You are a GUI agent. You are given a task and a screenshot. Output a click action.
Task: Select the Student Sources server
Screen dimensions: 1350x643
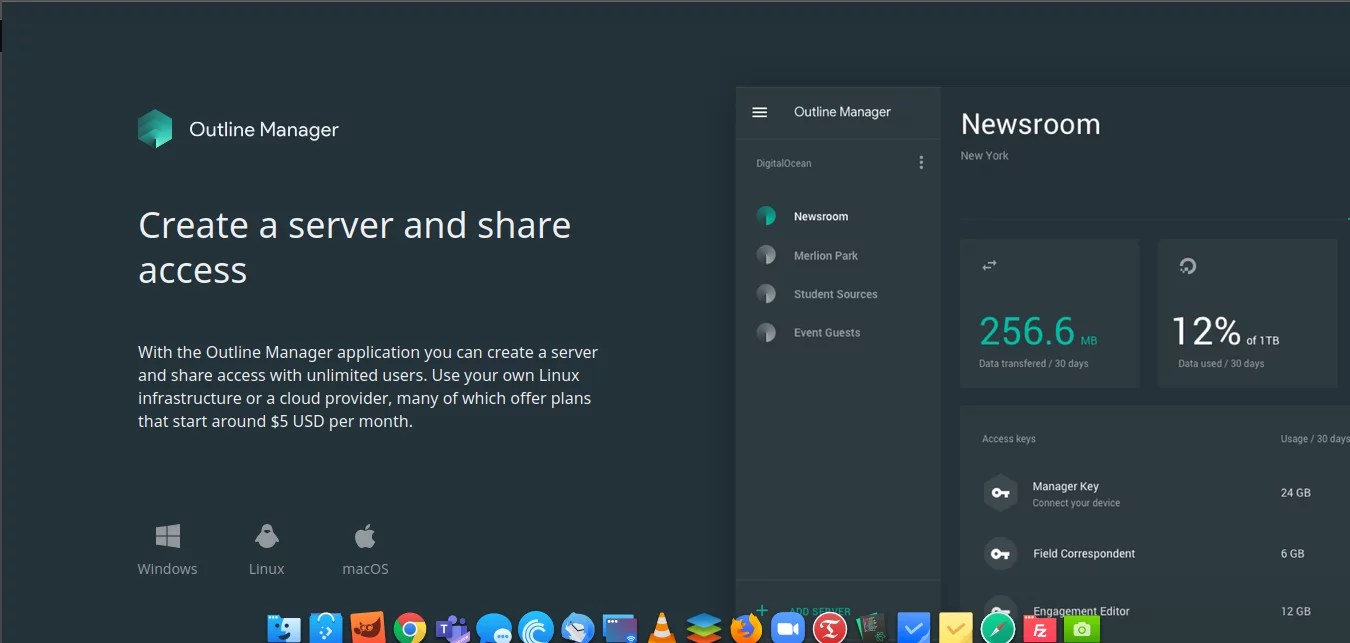point(836,294)
